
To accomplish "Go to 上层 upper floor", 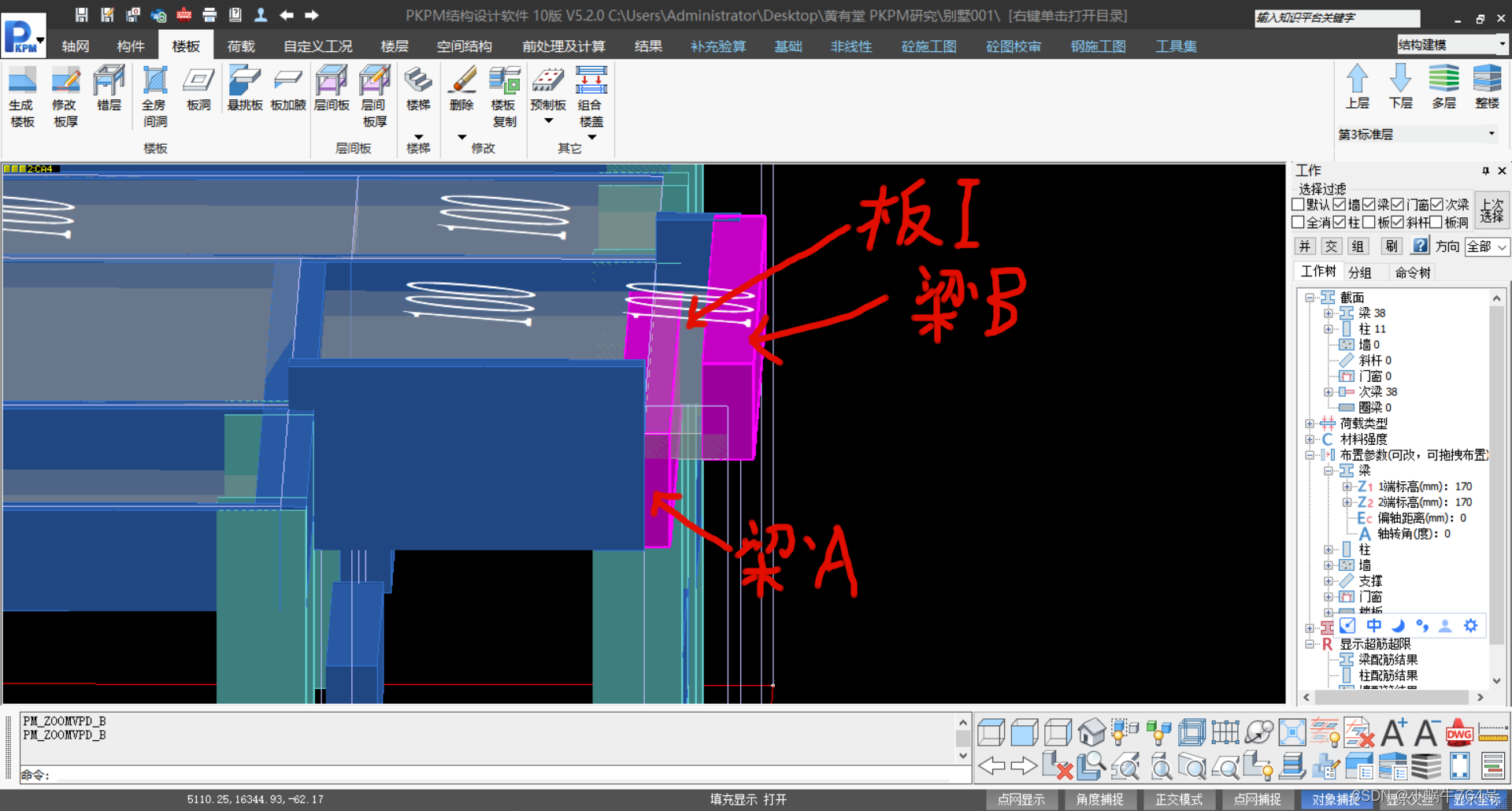I will [1357, 79].
